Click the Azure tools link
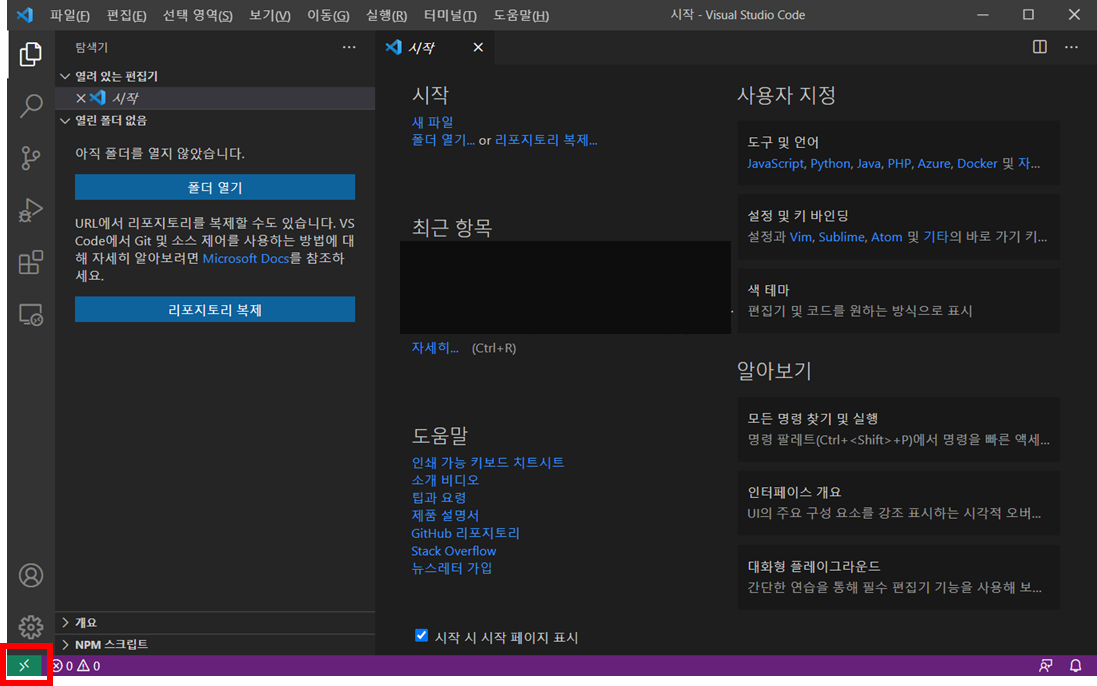Viewport: 1097px width, 686px height. [x=934, y=163]
